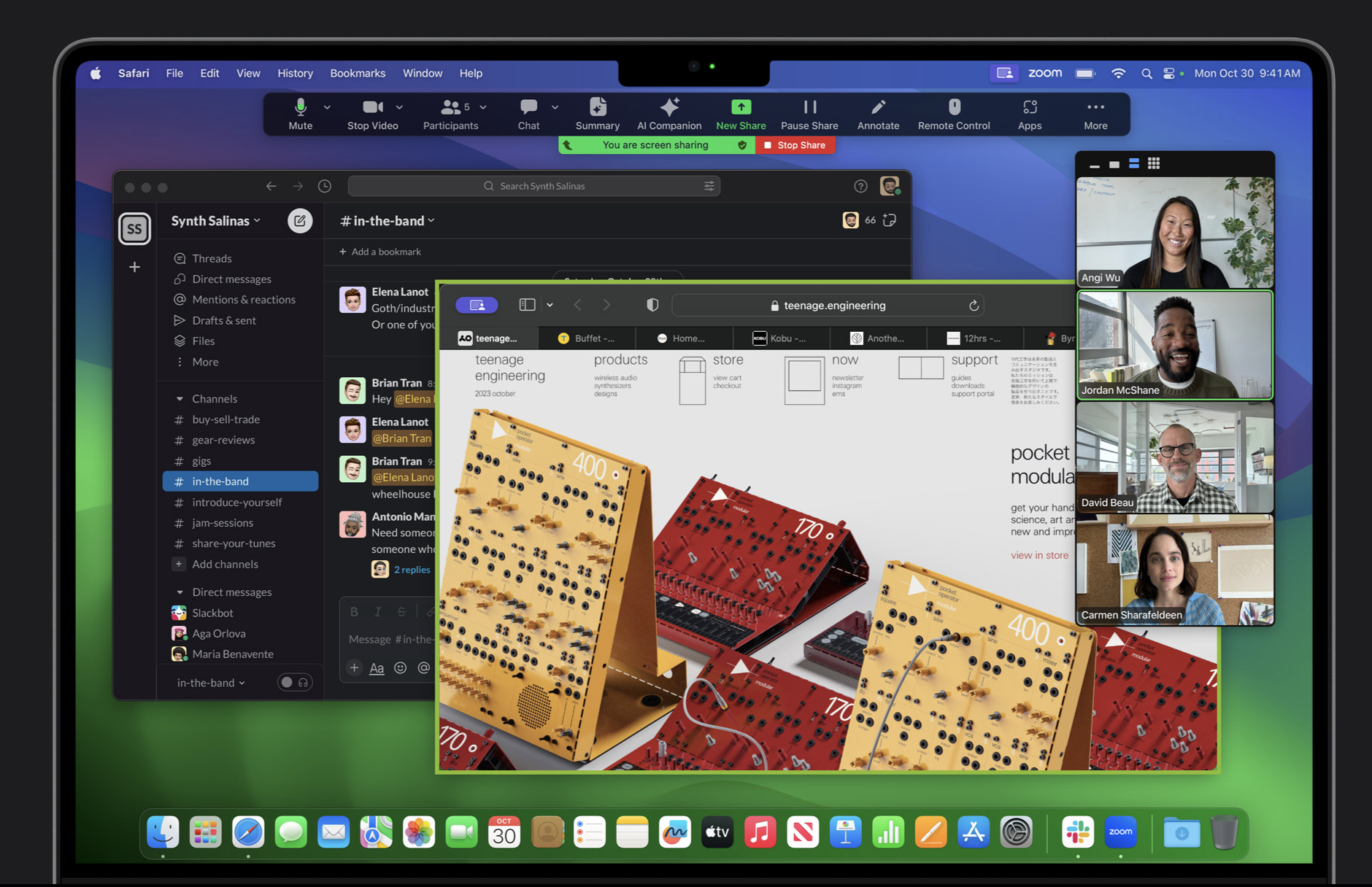
Task: Open the History menu
Action: coord(295,73)
